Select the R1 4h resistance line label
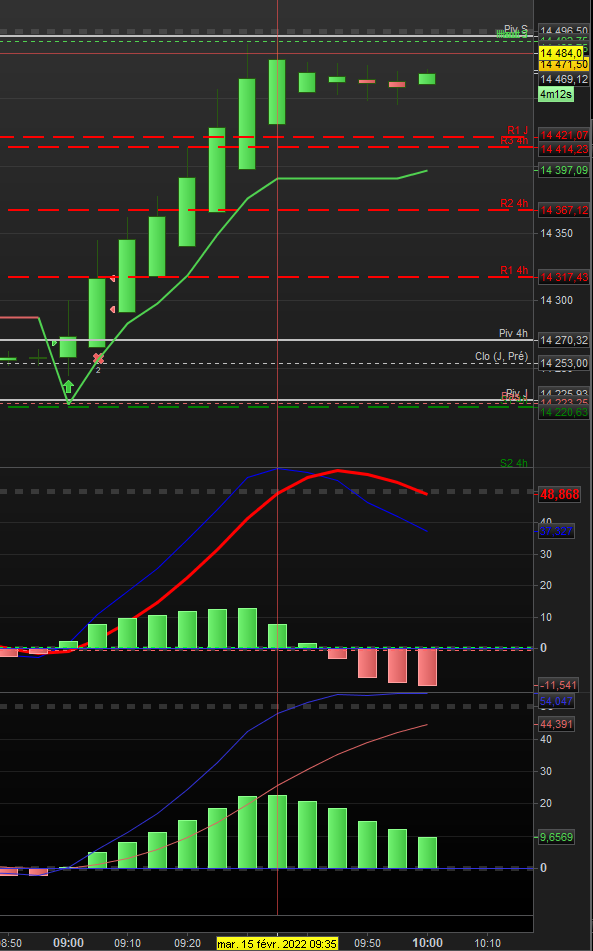593x951 pixels. coord(514,271)
